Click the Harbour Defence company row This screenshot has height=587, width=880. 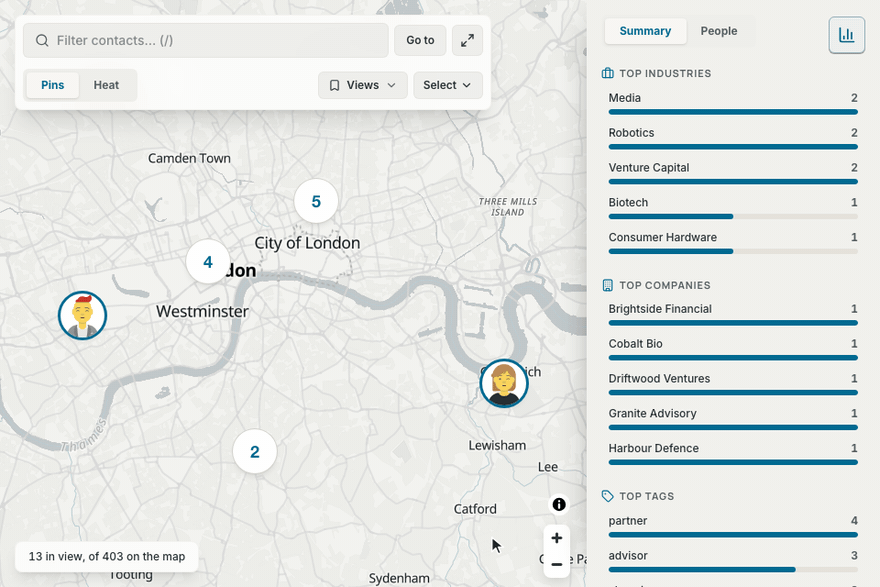733,453
